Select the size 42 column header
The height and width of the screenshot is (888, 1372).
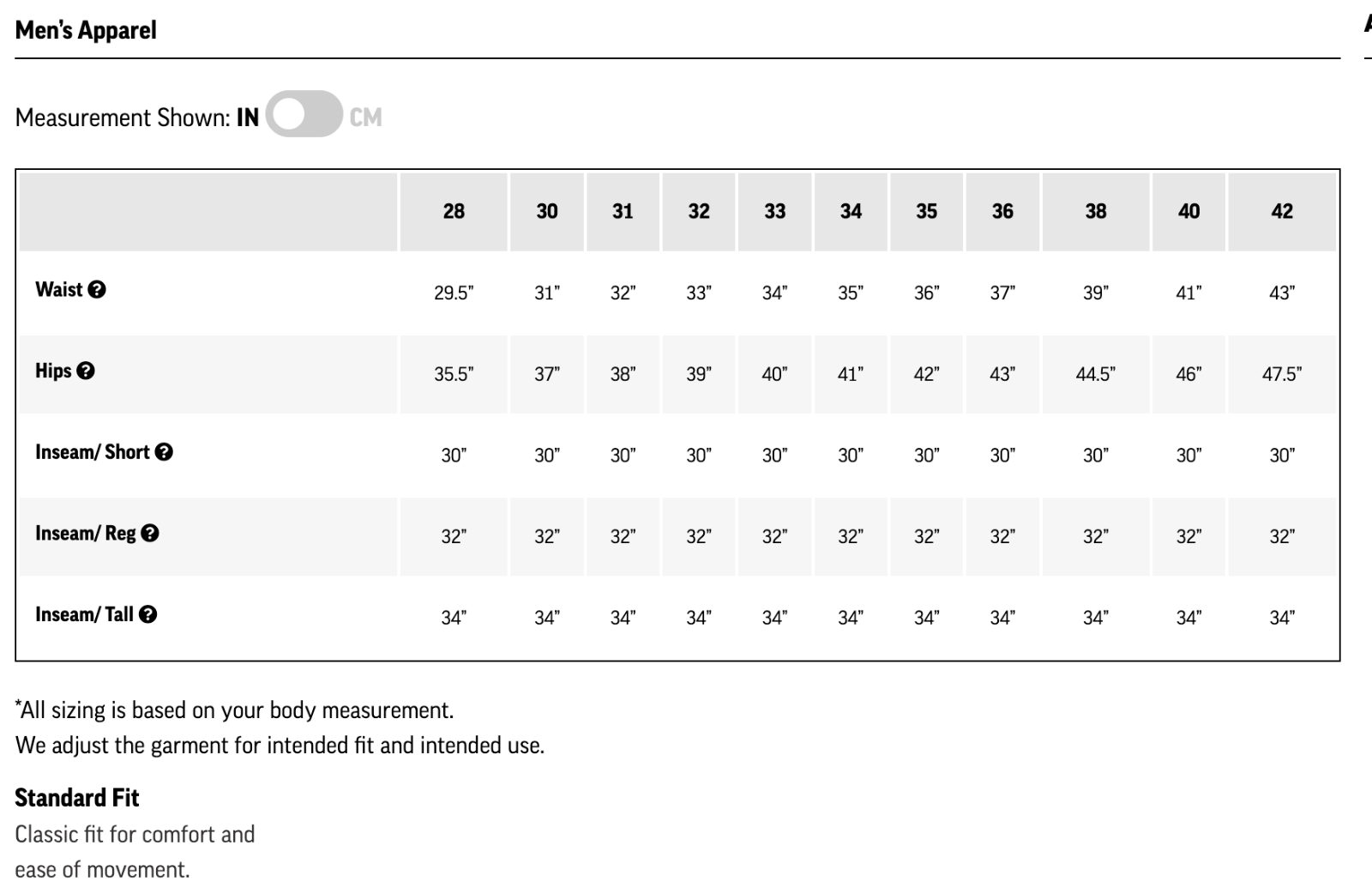pyautogui.click(x=1282, y=211)
